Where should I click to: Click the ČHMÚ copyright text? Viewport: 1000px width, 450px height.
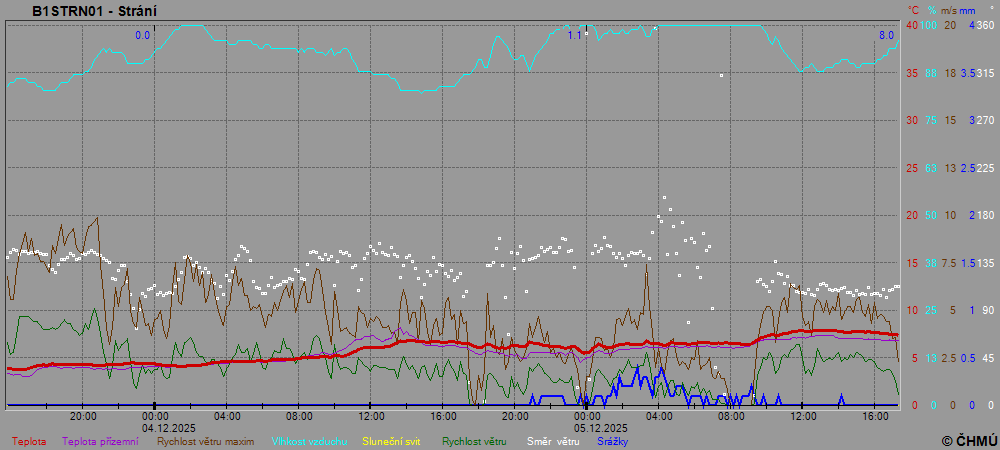[x=969, y=440]
